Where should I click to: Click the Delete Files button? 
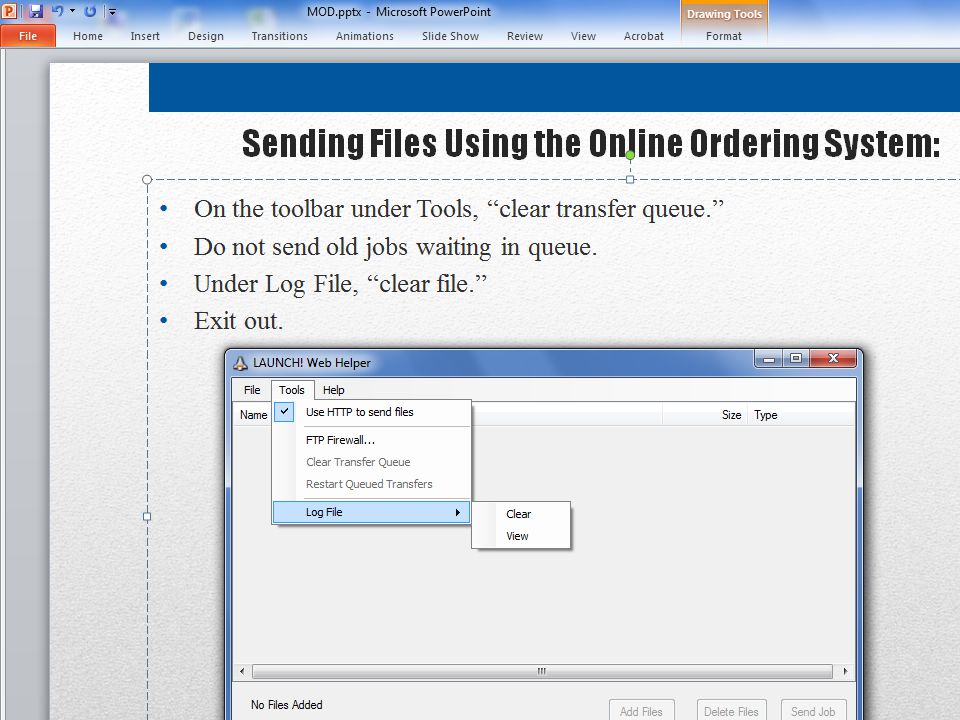[x=731, y=711]
